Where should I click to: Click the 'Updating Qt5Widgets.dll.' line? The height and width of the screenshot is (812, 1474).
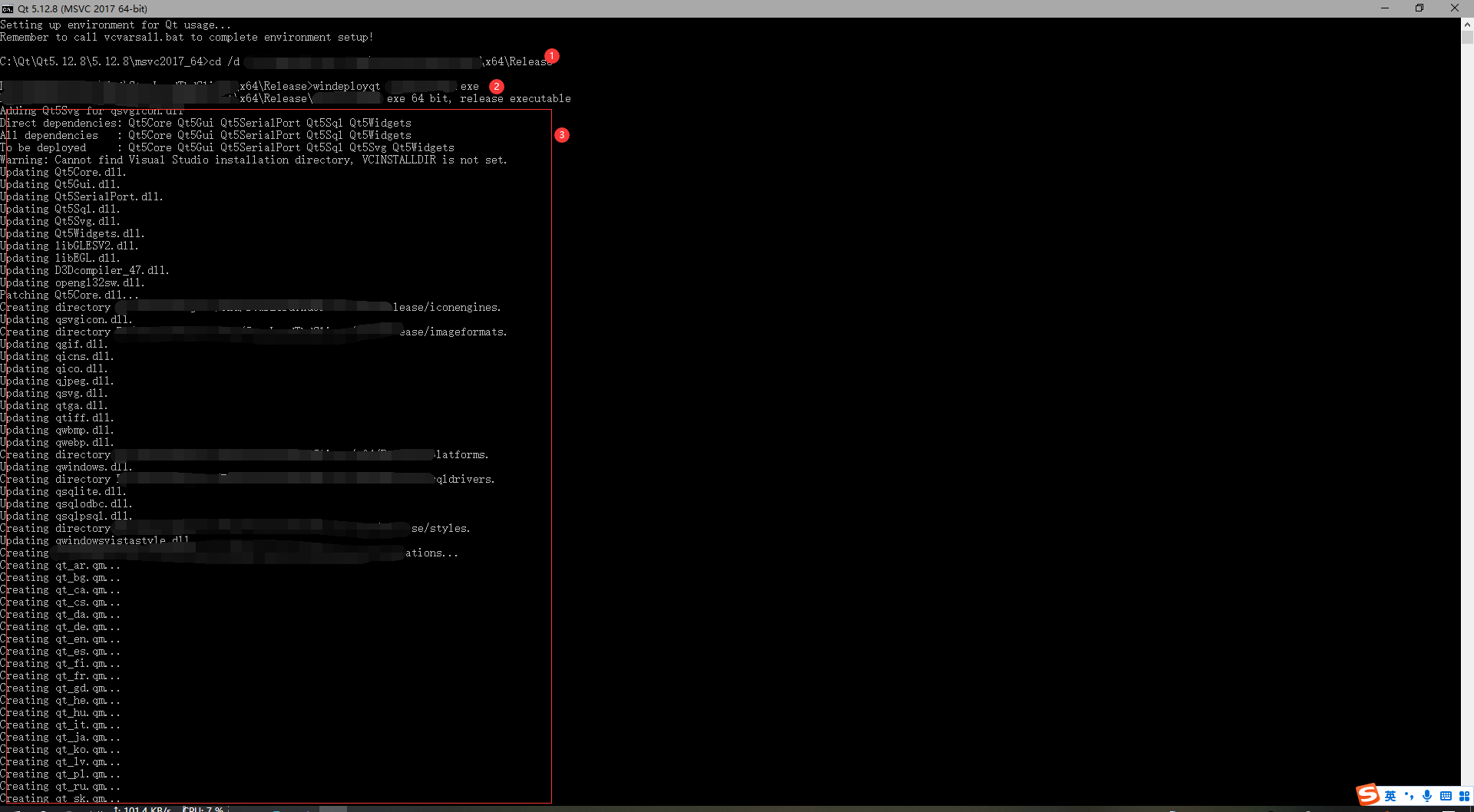[x=72, y=234]
